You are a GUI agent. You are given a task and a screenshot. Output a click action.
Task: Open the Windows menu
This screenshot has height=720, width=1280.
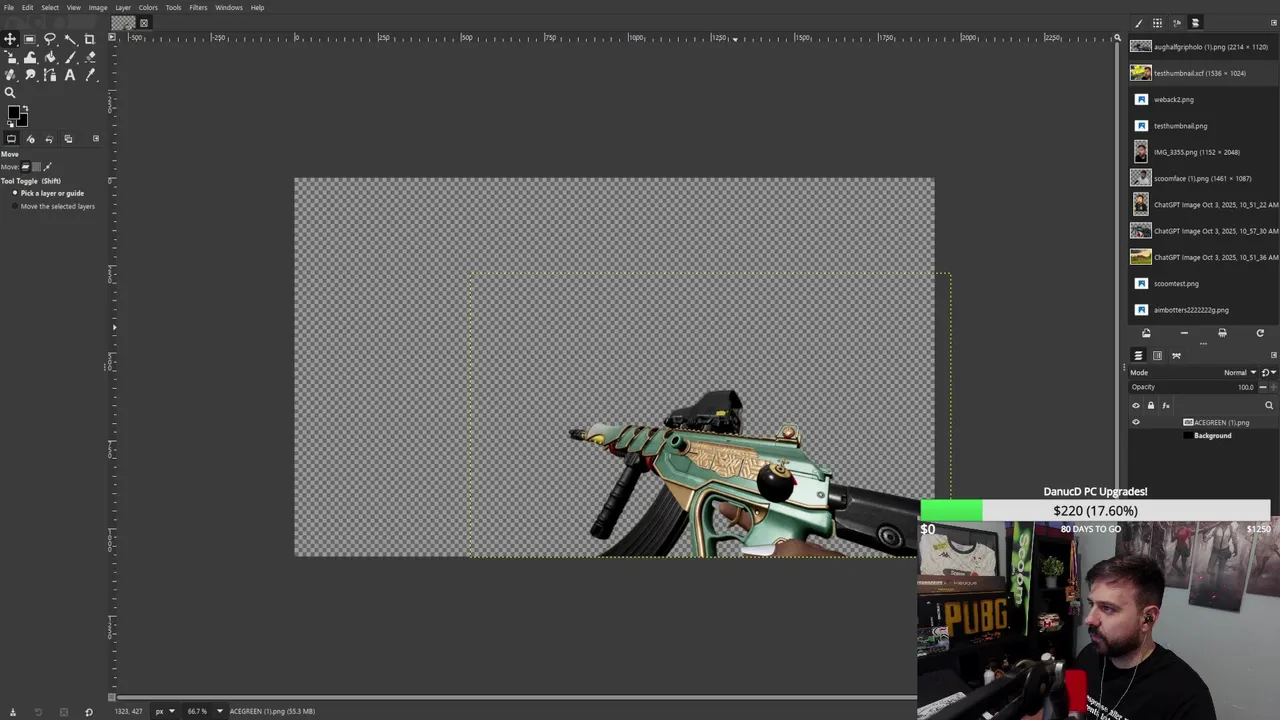[x=229, y=7]
